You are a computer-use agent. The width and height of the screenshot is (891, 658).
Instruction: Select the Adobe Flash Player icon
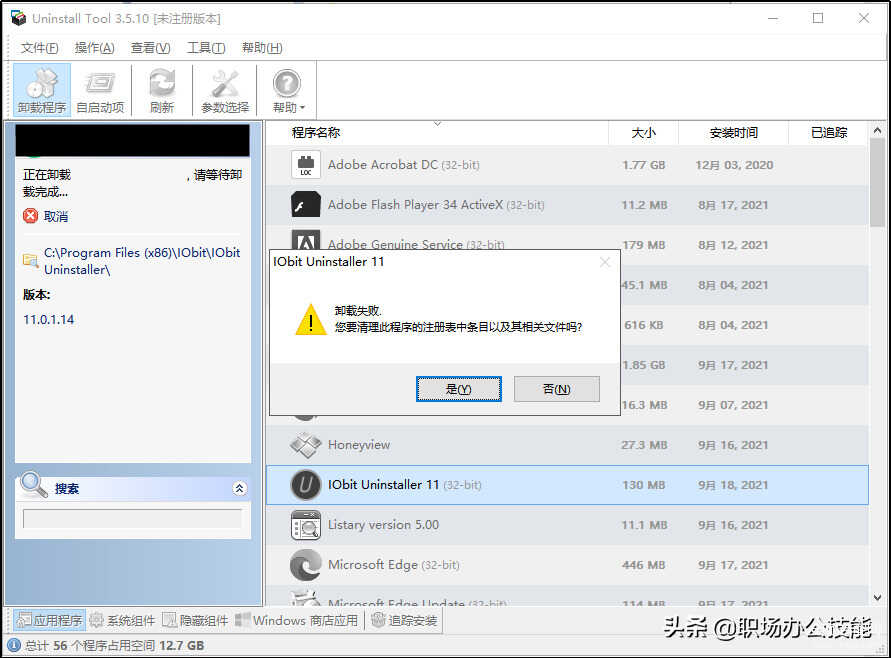point(305,205)
